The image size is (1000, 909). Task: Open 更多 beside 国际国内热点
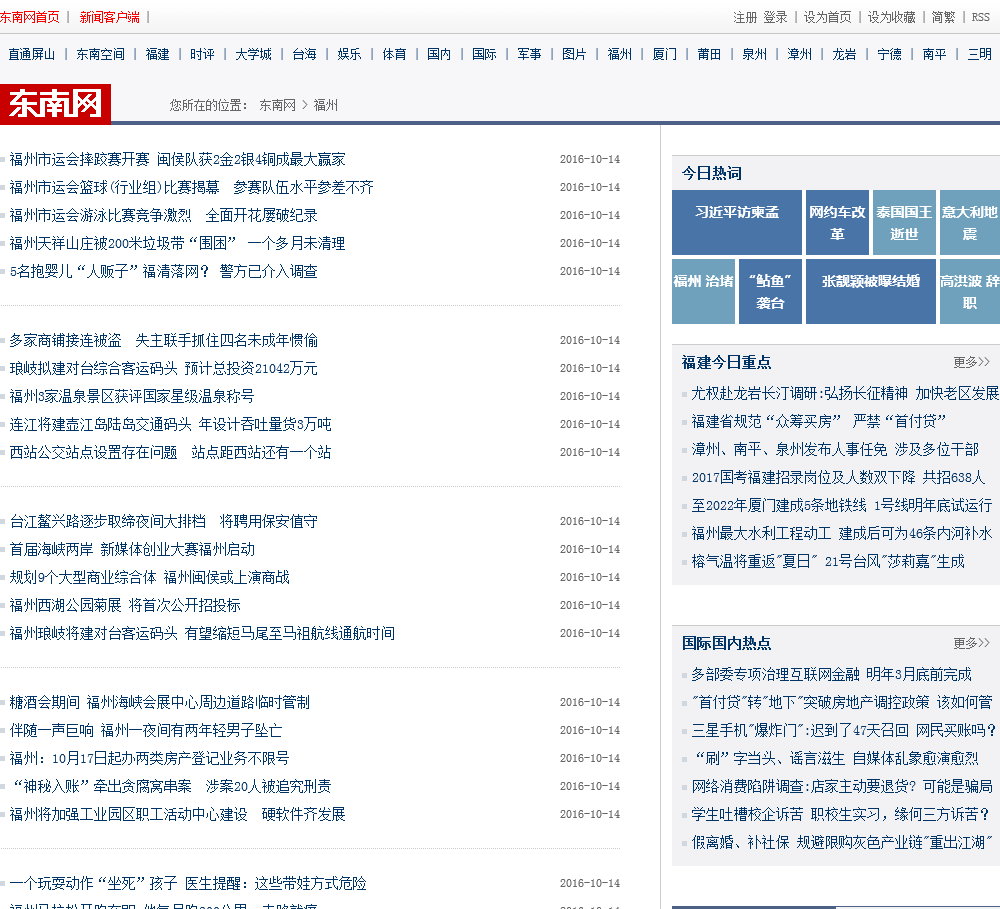pyautogui.click(x=971, y=643)
